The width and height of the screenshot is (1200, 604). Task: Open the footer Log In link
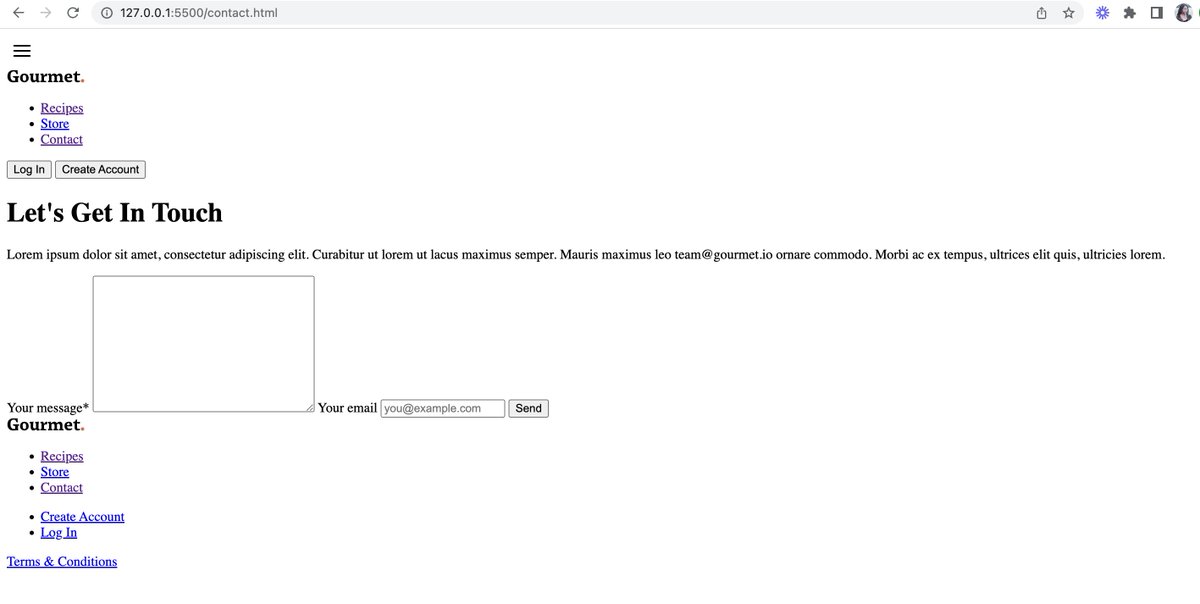(x=59, y=532)
